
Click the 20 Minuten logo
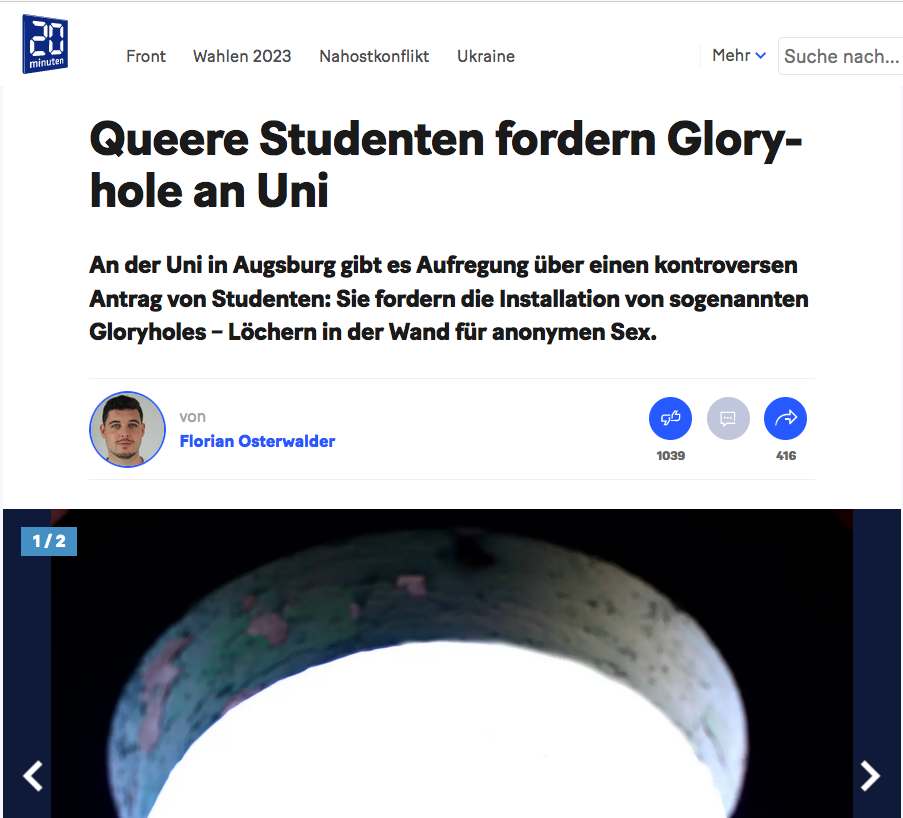coord(45,44)
